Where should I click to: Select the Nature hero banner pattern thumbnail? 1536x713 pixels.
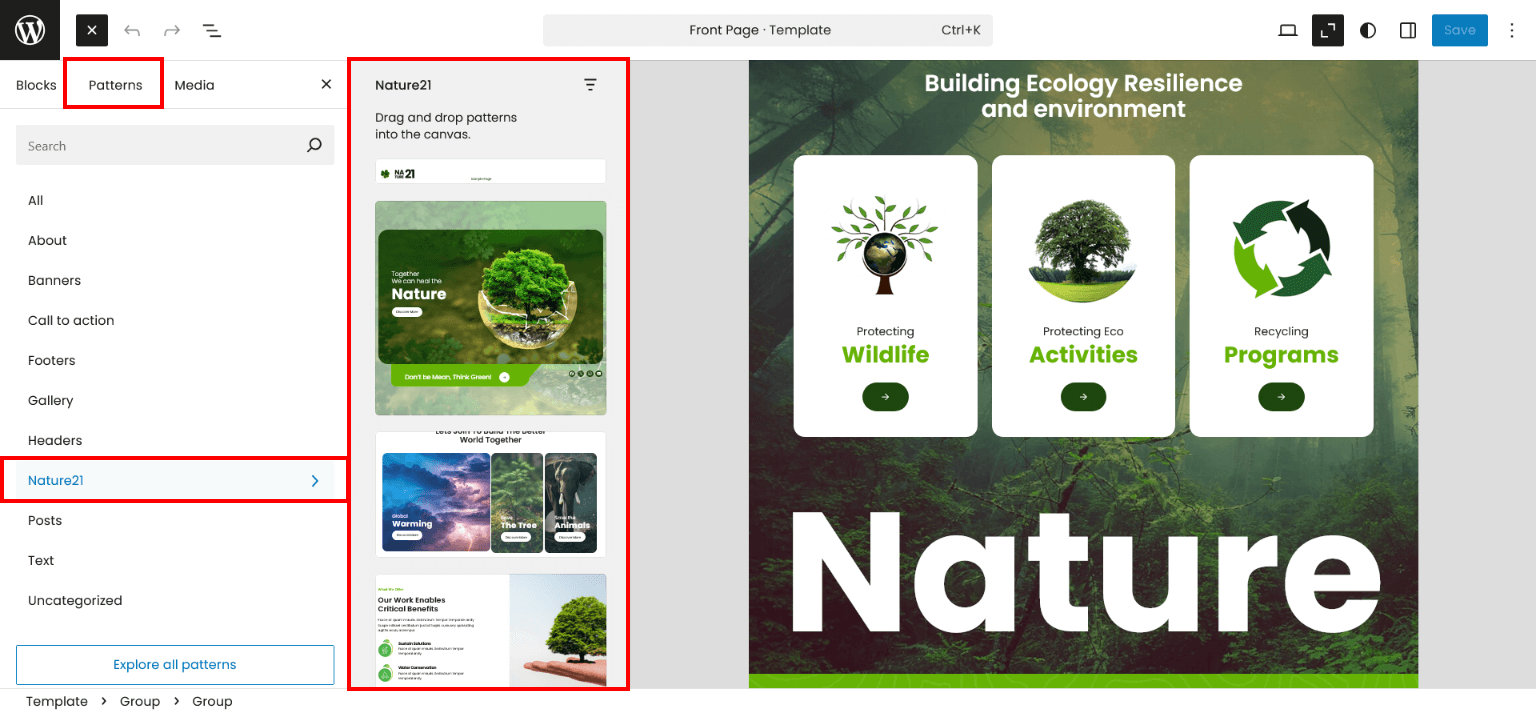click(x=490, y=308)
